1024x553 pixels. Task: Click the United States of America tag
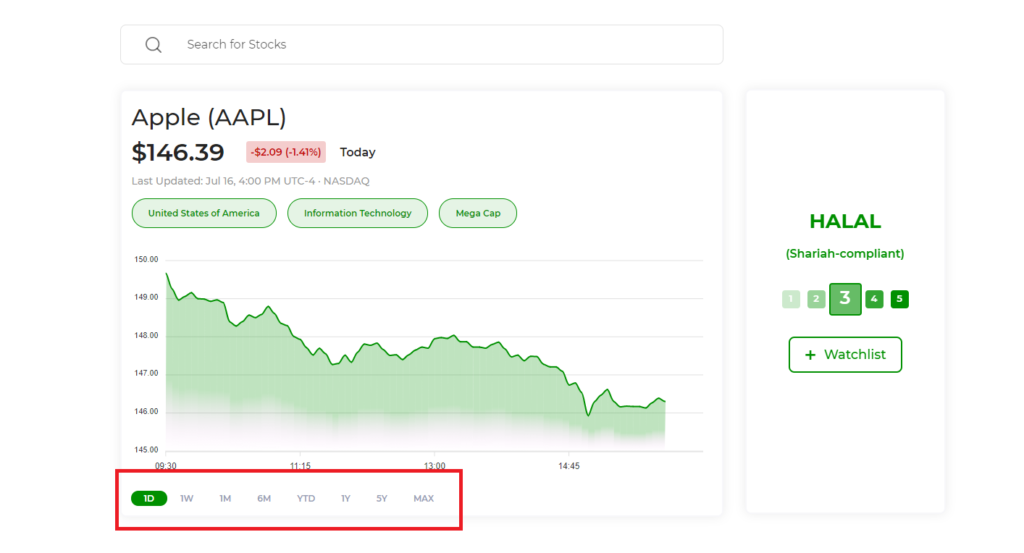click(204, 213)
